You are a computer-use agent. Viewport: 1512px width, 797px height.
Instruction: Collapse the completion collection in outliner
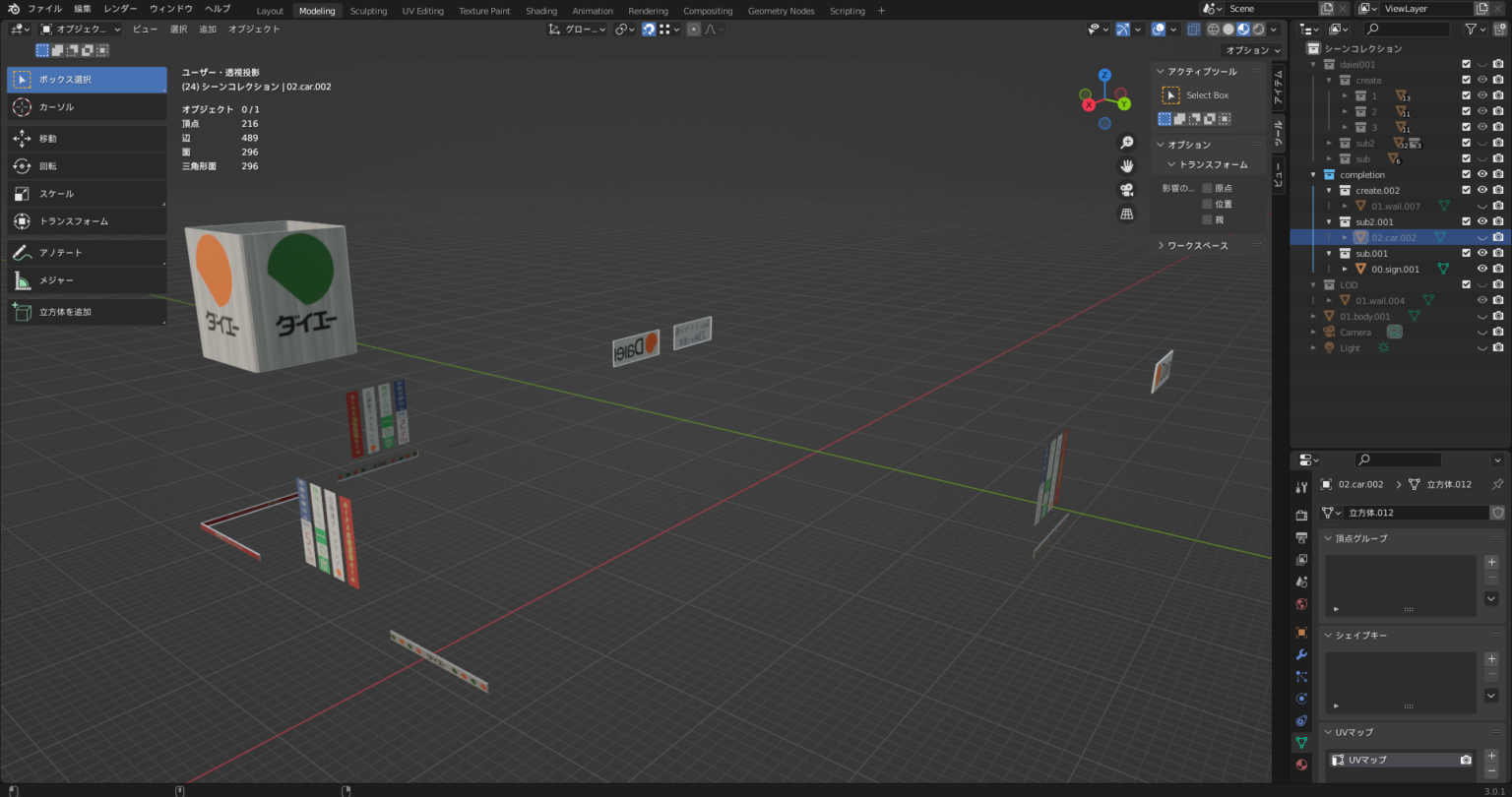click(1312, 175)
